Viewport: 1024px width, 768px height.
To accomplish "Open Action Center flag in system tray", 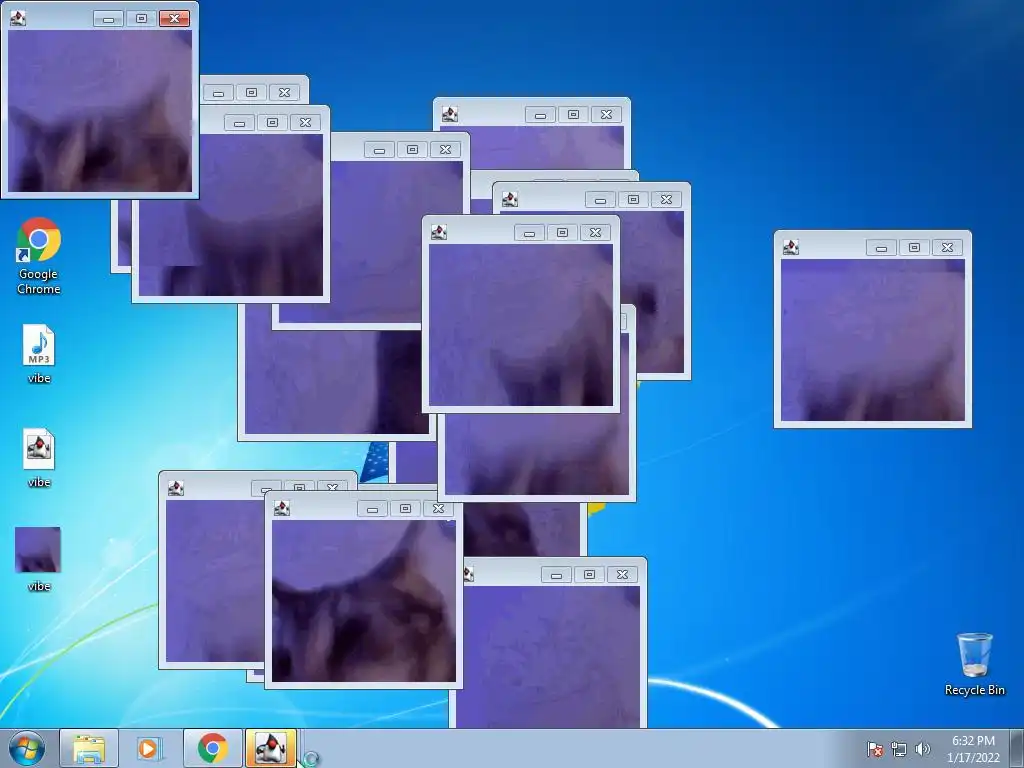I will point(875,749).
